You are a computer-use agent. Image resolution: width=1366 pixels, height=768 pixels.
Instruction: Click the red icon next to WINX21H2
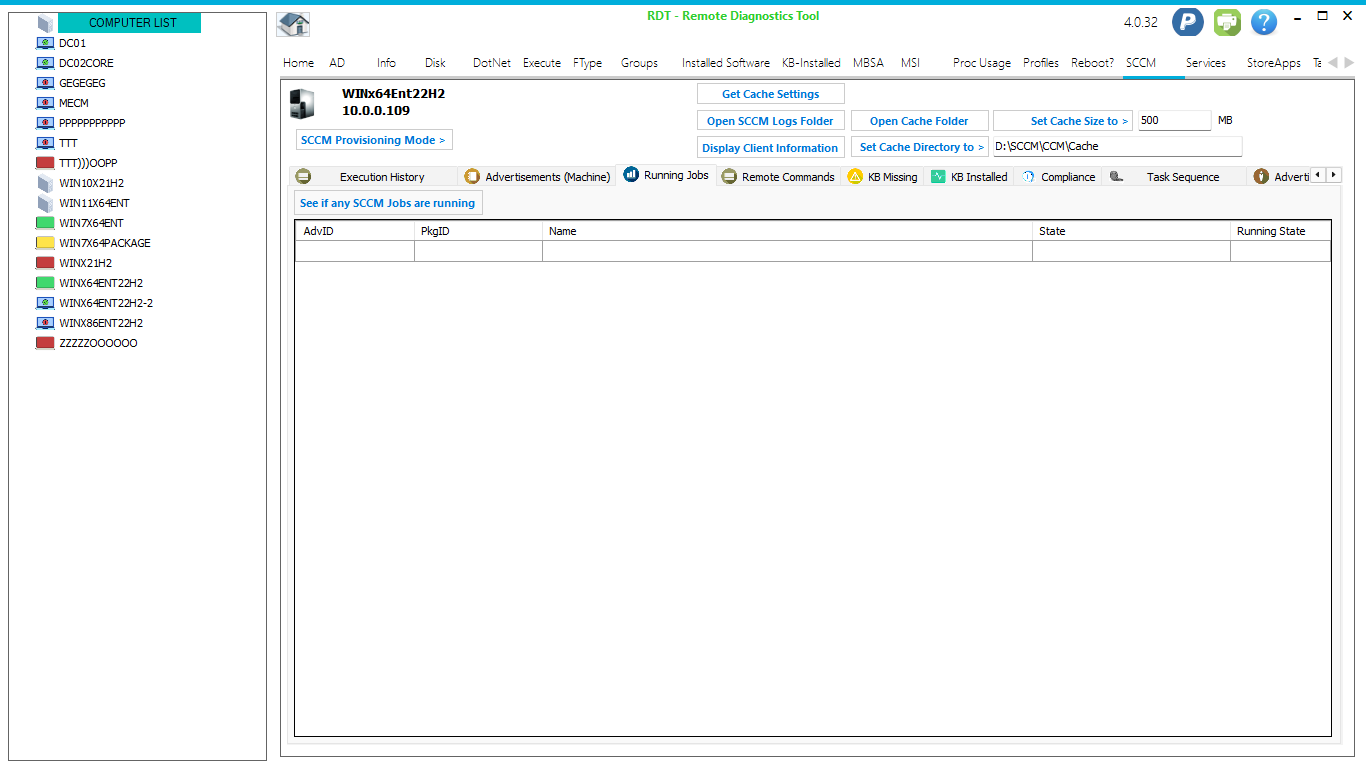45,263
